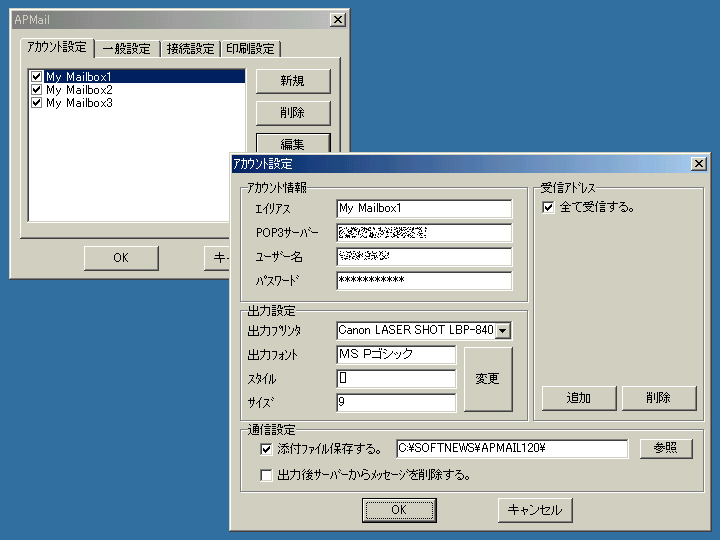
Task: Switch to the 一般設定 tab
Action: [x=127, y=49]
